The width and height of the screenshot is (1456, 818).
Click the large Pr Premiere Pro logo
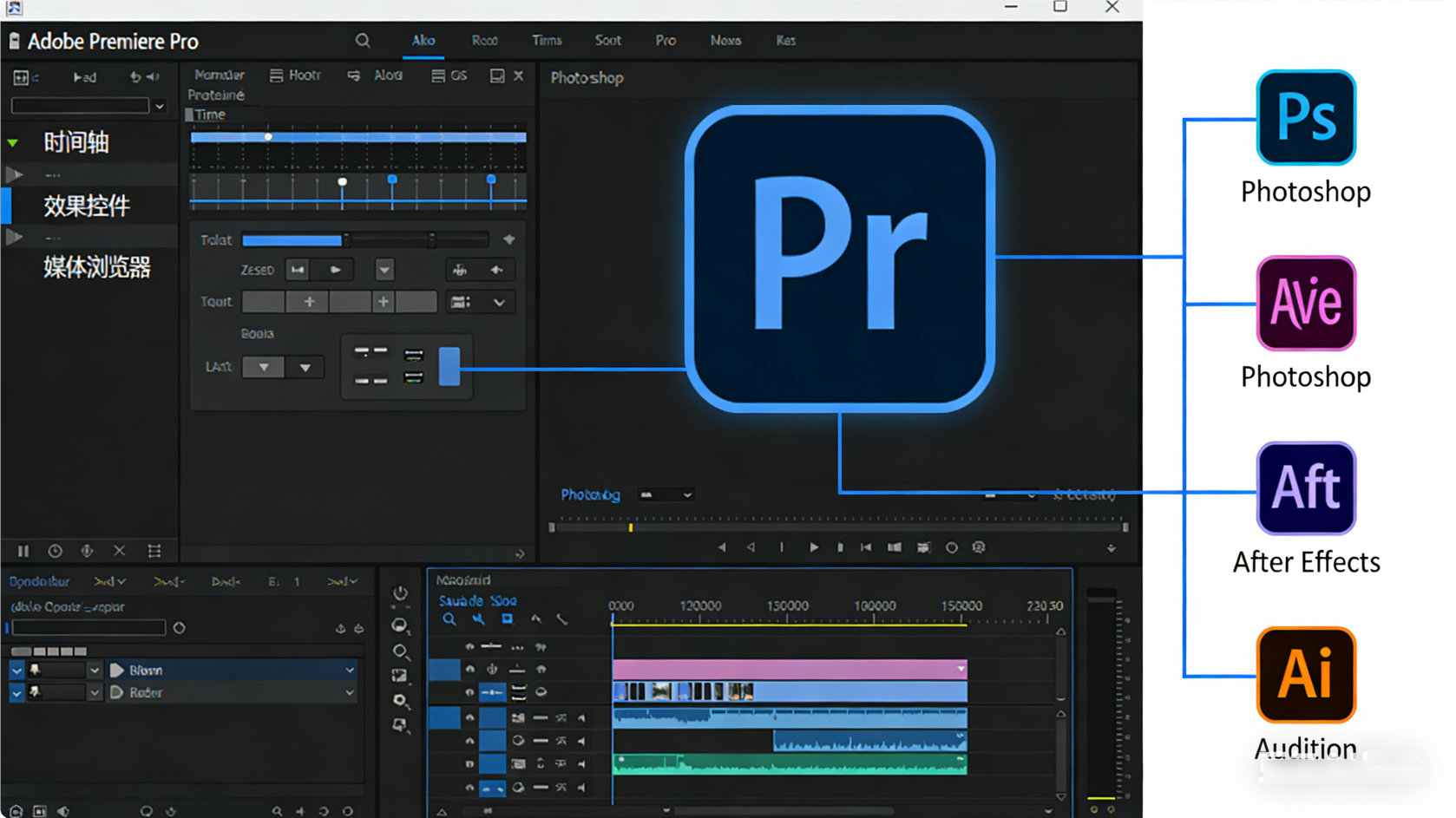point(839,258)
